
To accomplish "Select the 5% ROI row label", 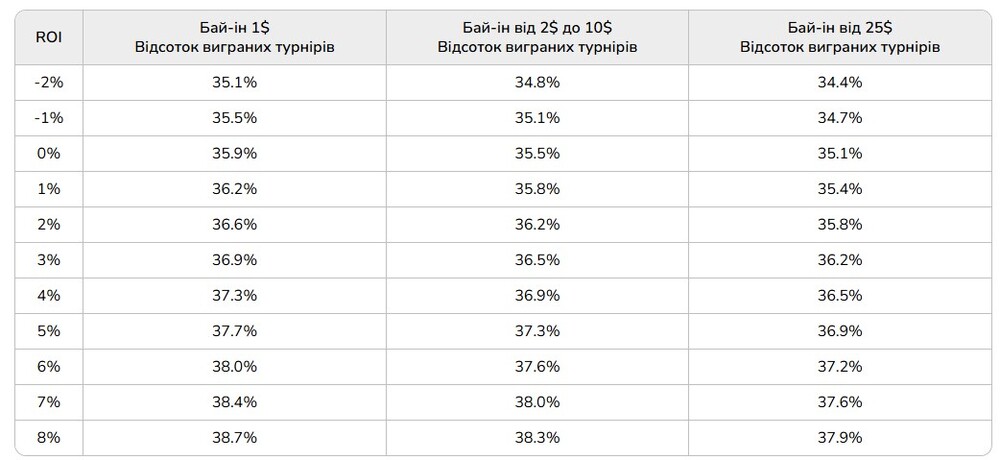I will coord(48,331).
